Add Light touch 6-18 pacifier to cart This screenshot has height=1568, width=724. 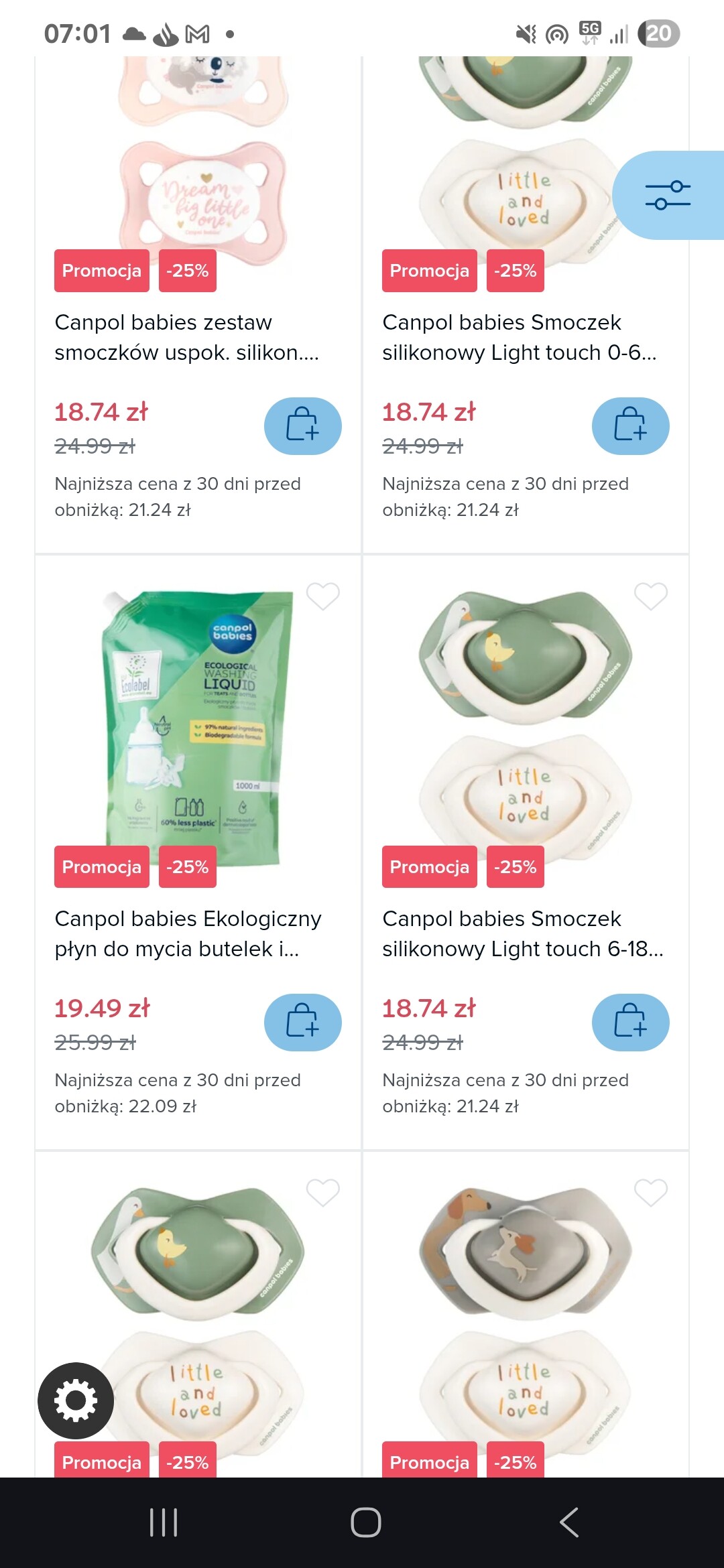point(630,1023)
